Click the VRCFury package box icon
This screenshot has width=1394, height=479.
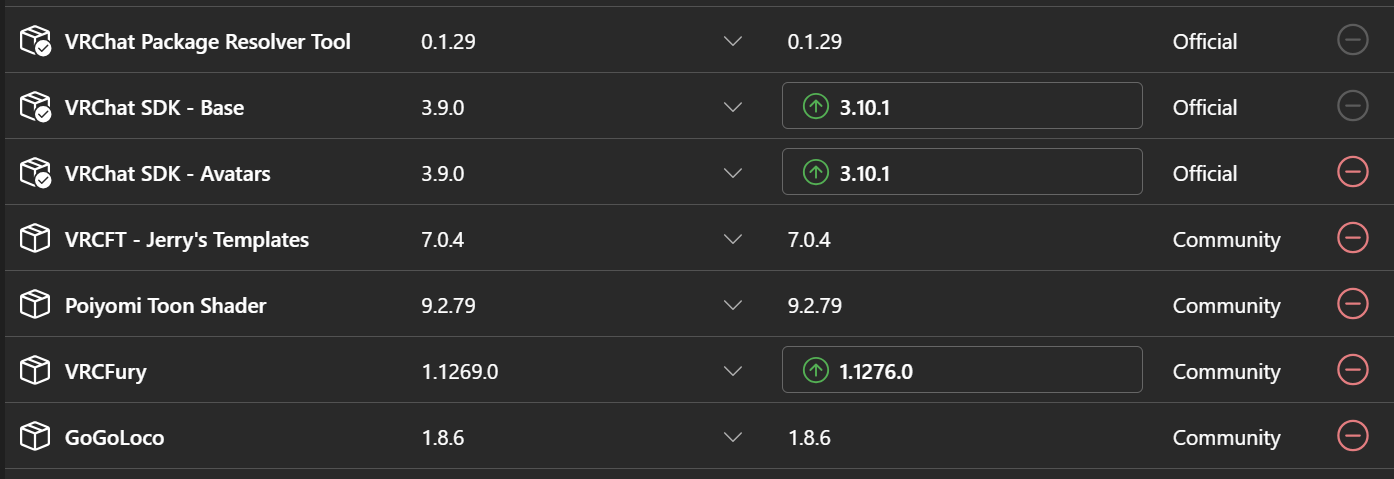point(35,371)
